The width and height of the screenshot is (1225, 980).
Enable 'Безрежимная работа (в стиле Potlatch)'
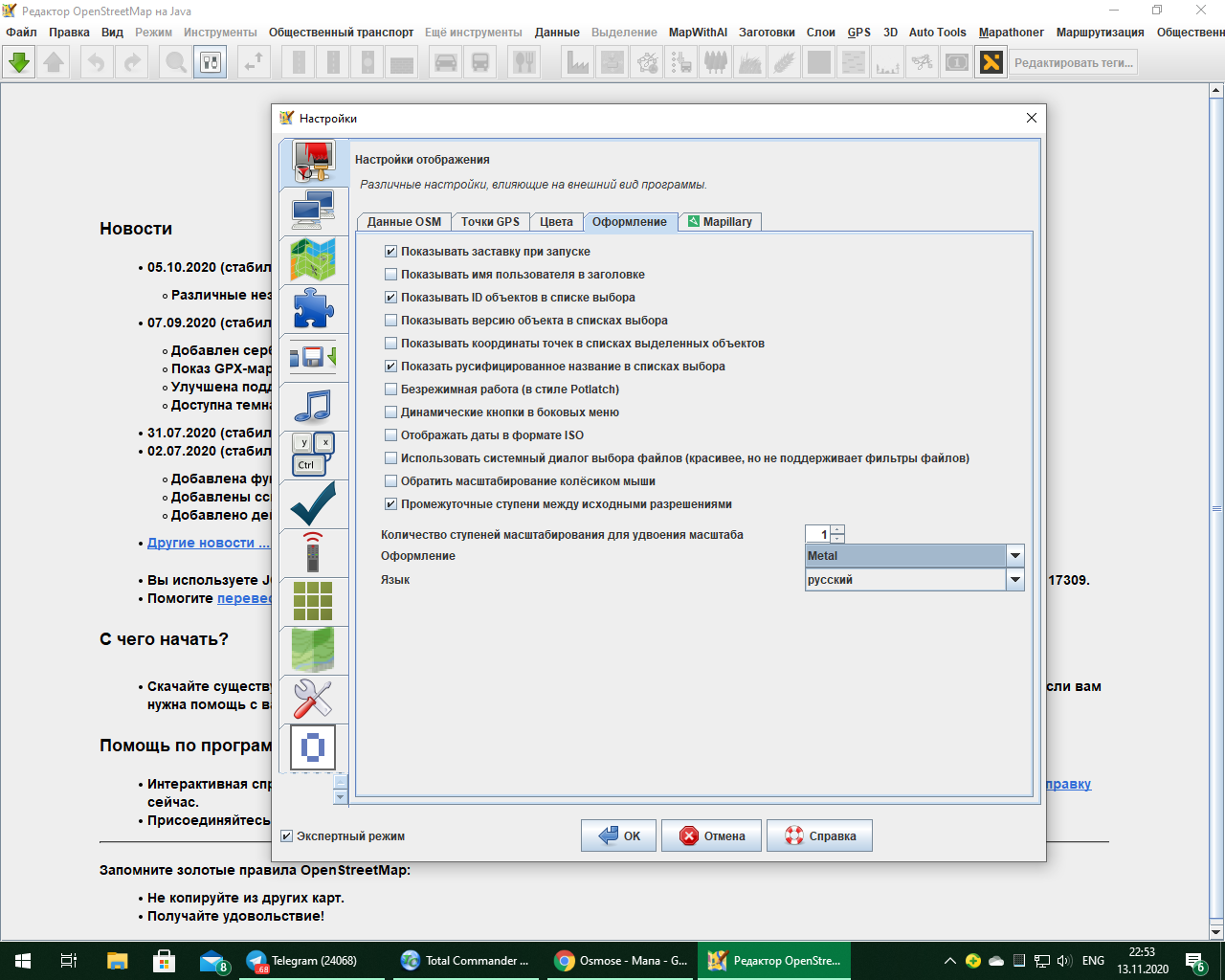tap(390, 390)
